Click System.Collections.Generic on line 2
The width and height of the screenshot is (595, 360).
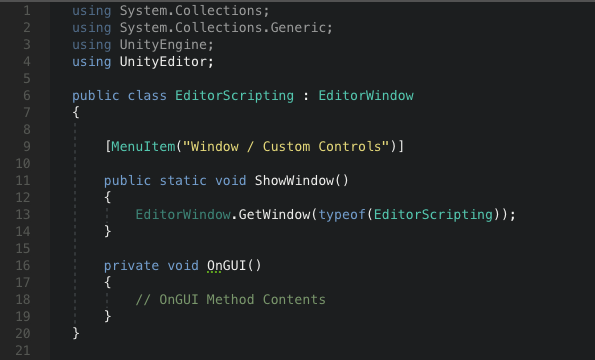pos(222,28)
